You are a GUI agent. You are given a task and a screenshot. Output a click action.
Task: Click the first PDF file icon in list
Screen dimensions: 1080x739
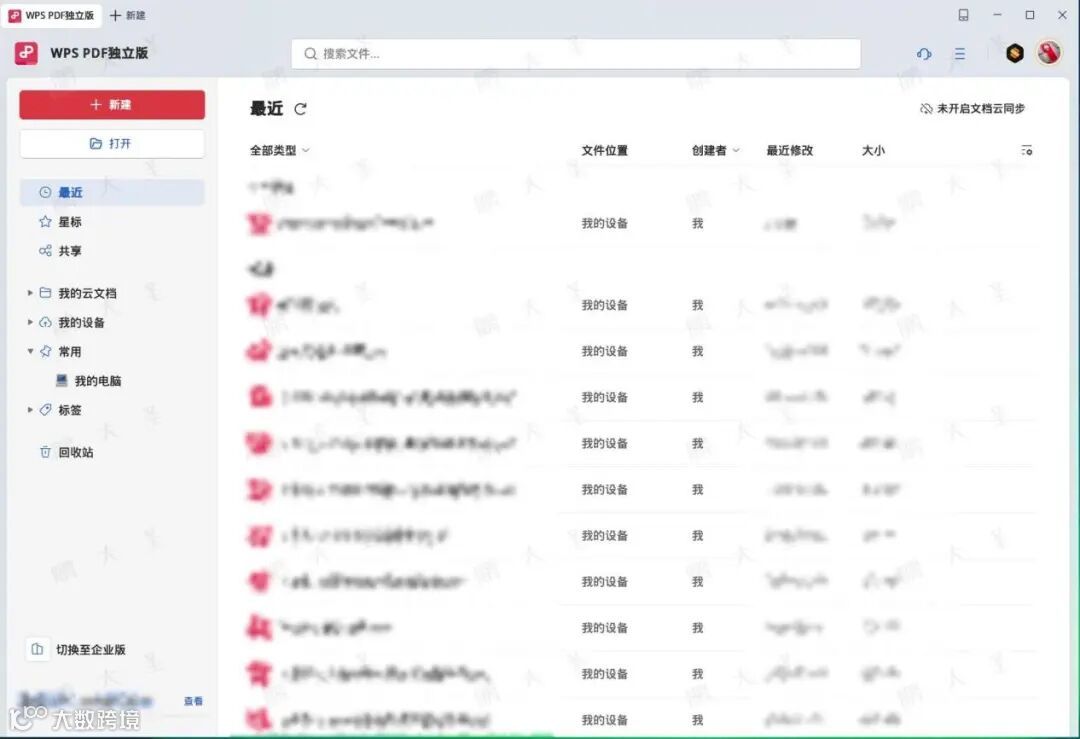(259, 223)
